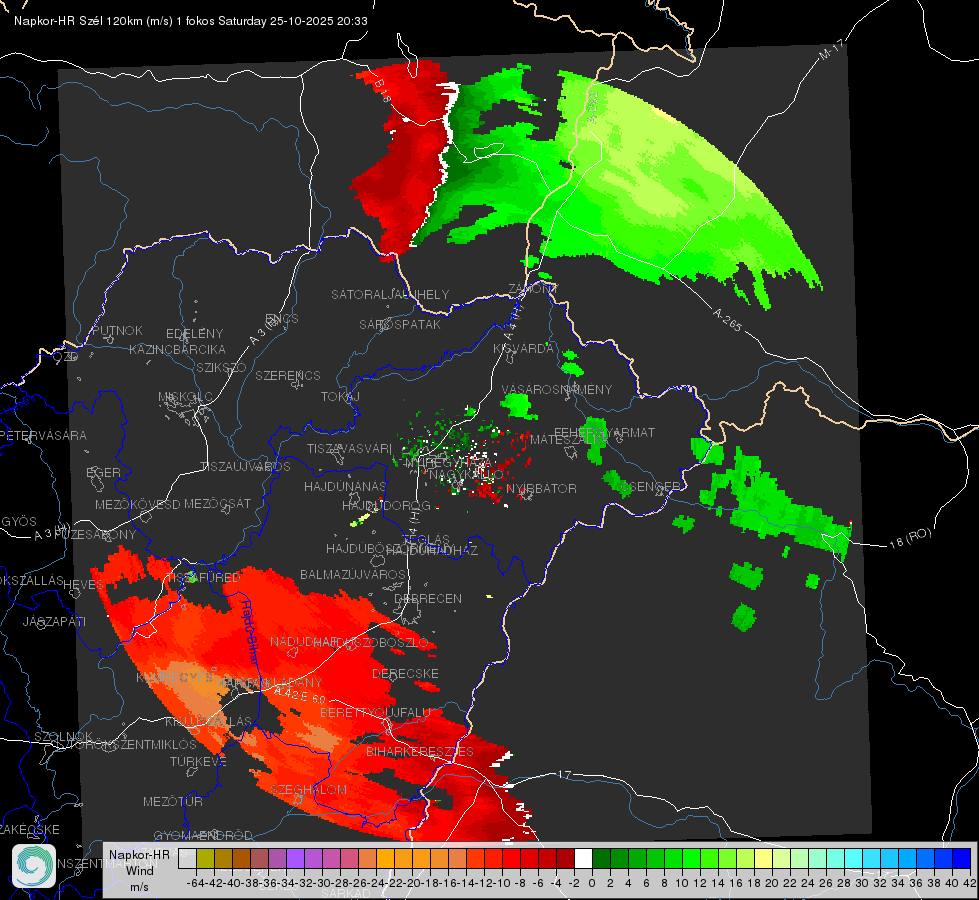Click the 42 value at legend's right end

coord(970,883)
